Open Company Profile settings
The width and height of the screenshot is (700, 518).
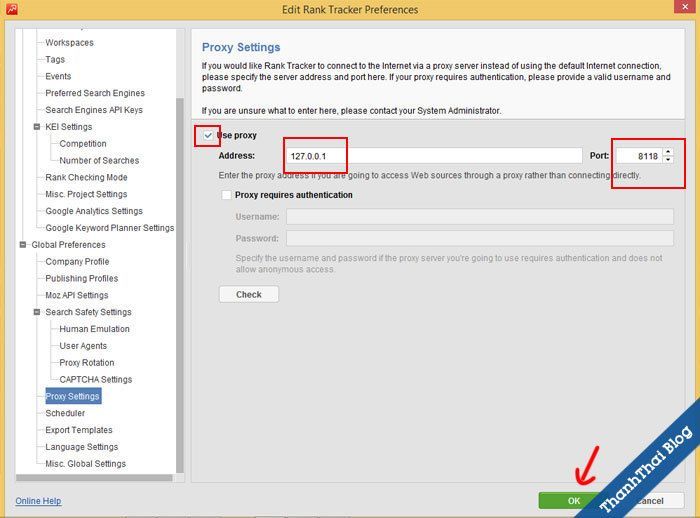point(77,261)
